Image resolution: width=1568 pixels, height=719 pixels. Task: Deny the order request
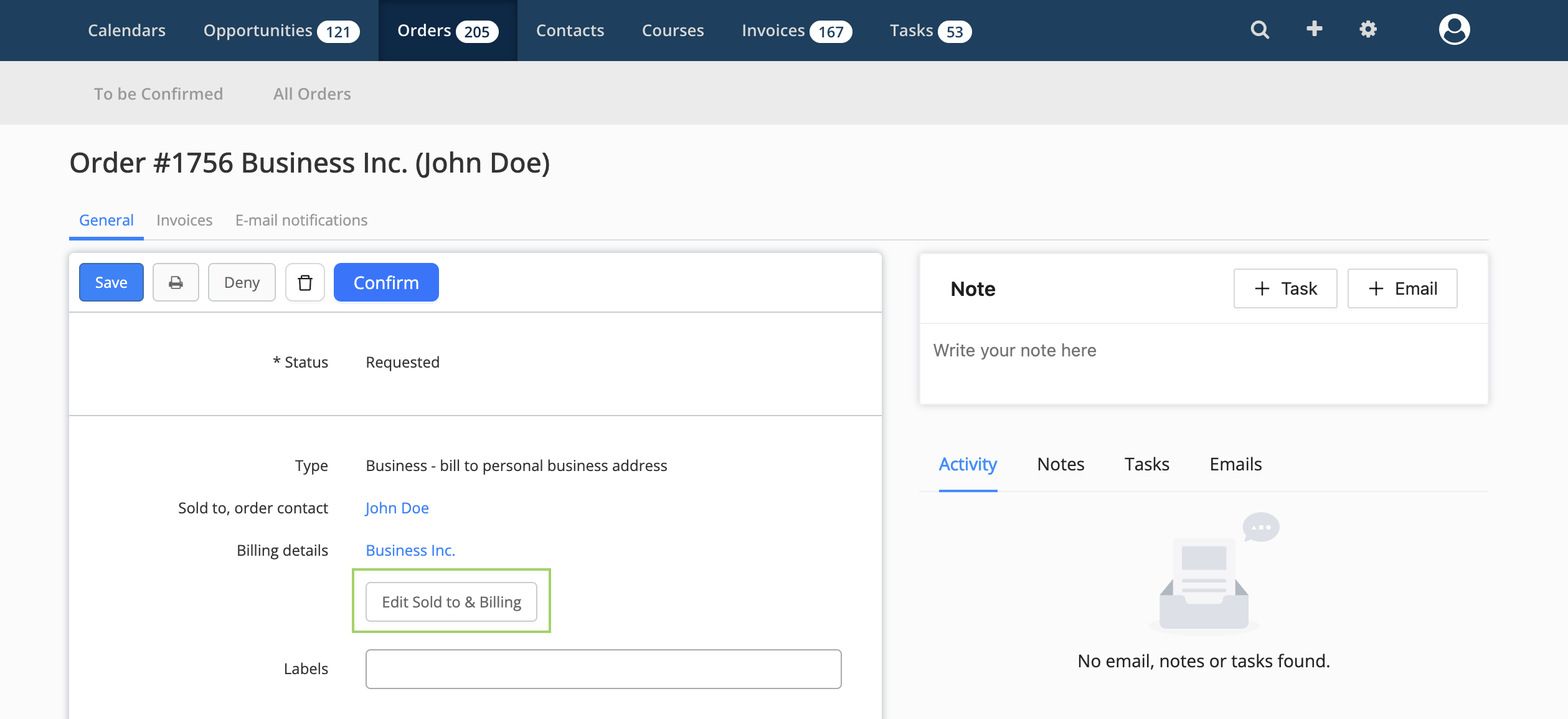(x=242, y=282)
